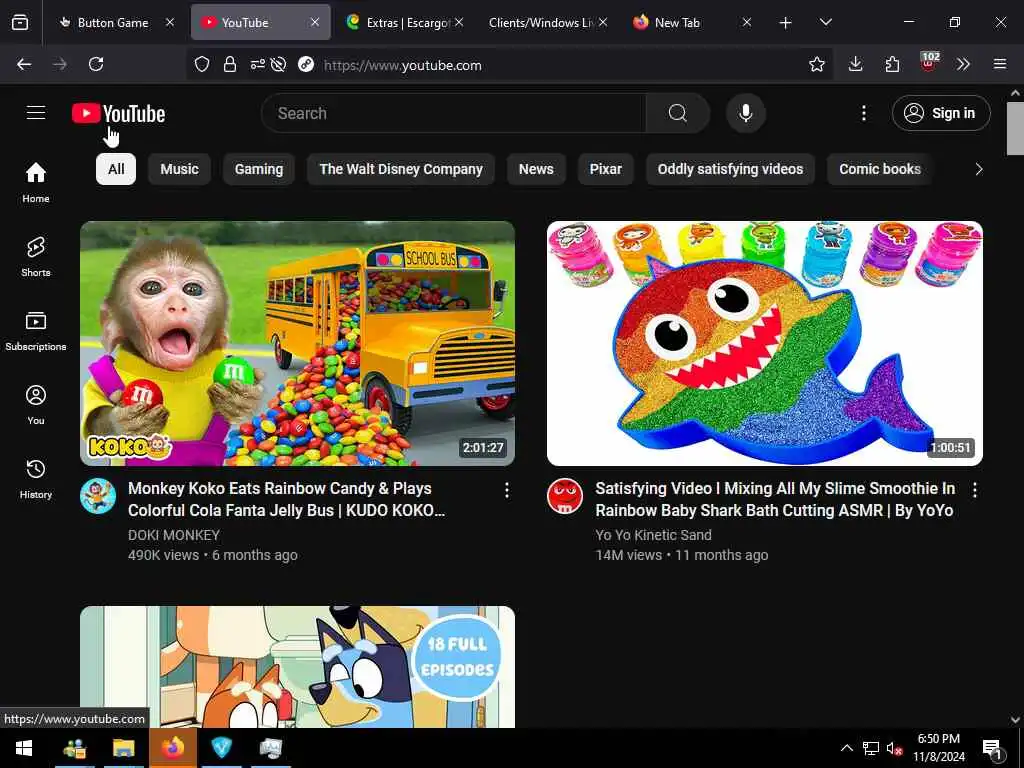Bookmark this page with the star
This screenshot has height=768, width=1024.
coord(816,64)
